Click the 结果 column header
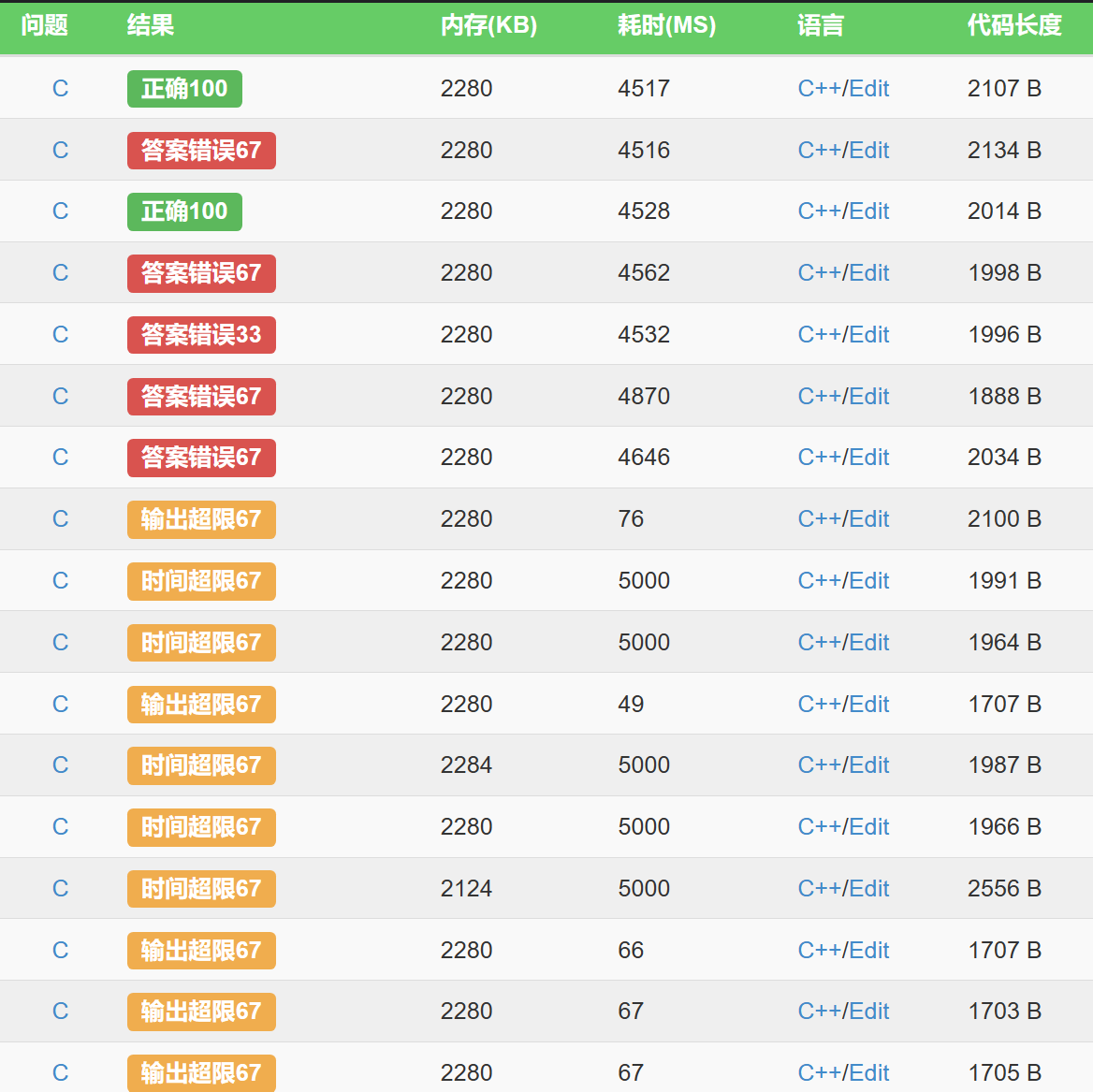This screenshot has width=1093, height=1092. 151,25
